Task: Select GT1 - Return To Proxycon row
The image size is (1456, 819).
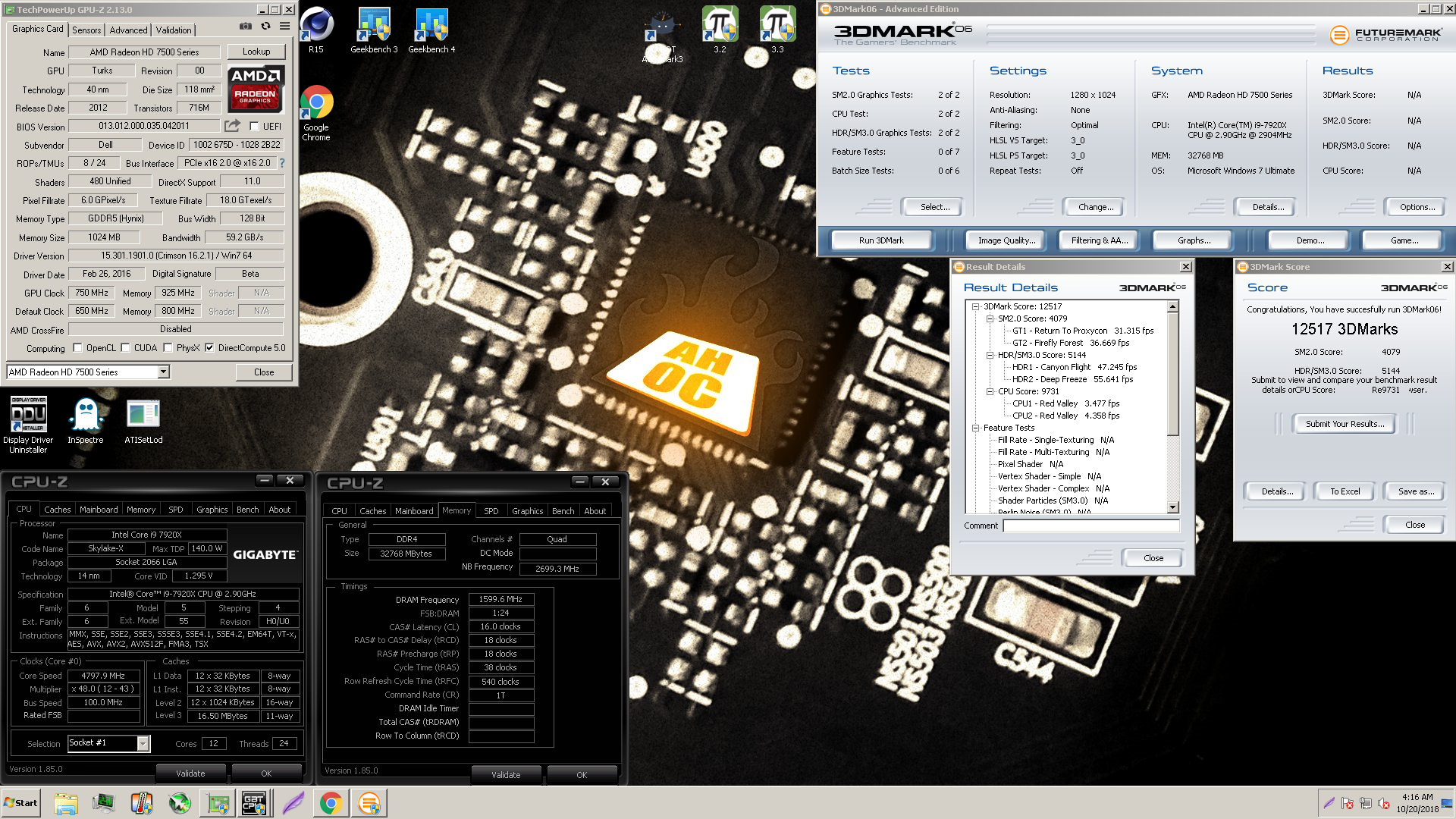Action: [1083, 331]
